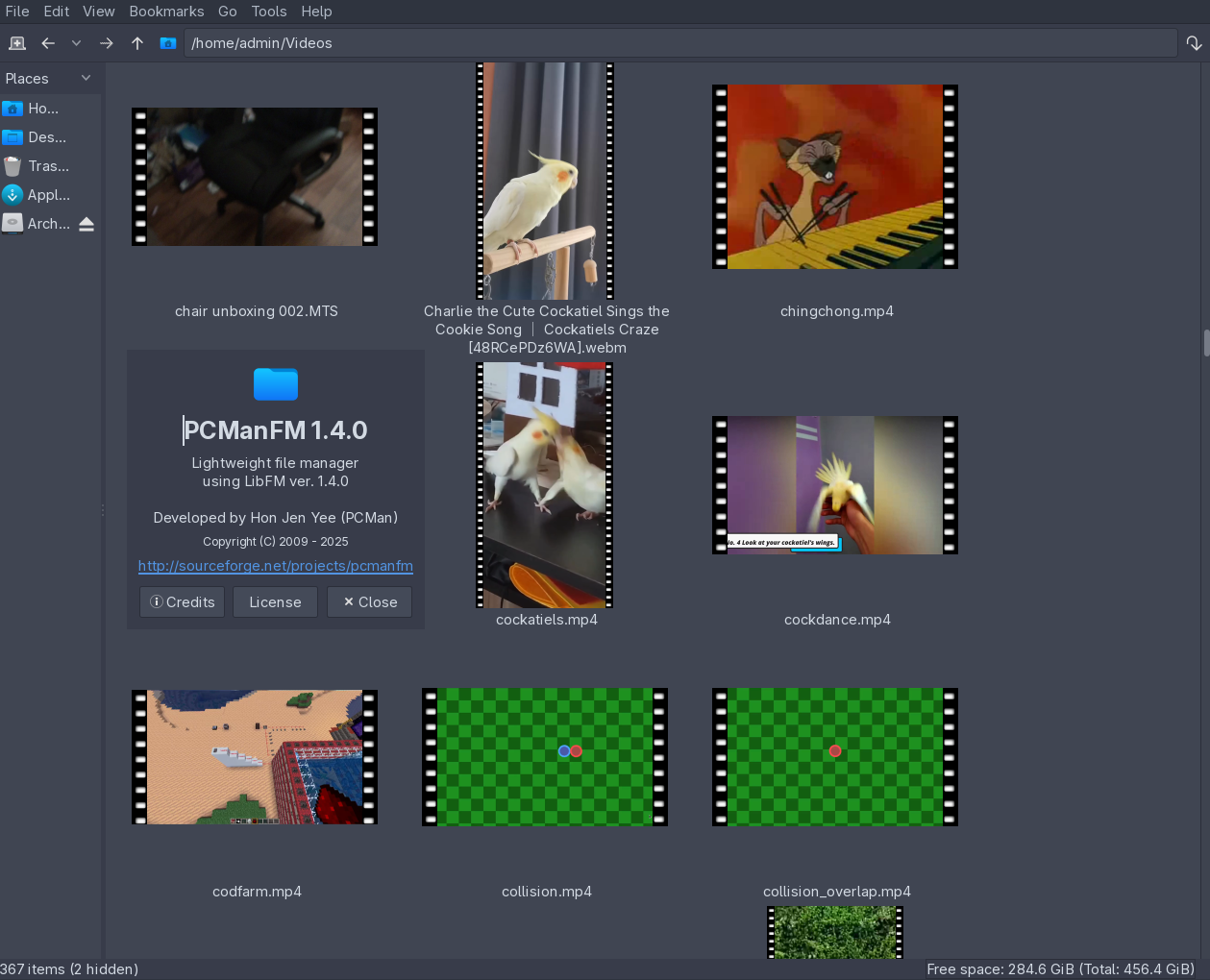Select the cockatiels.mp4 video thumbnail
The image size is (1210, 980).
(545, 485)
